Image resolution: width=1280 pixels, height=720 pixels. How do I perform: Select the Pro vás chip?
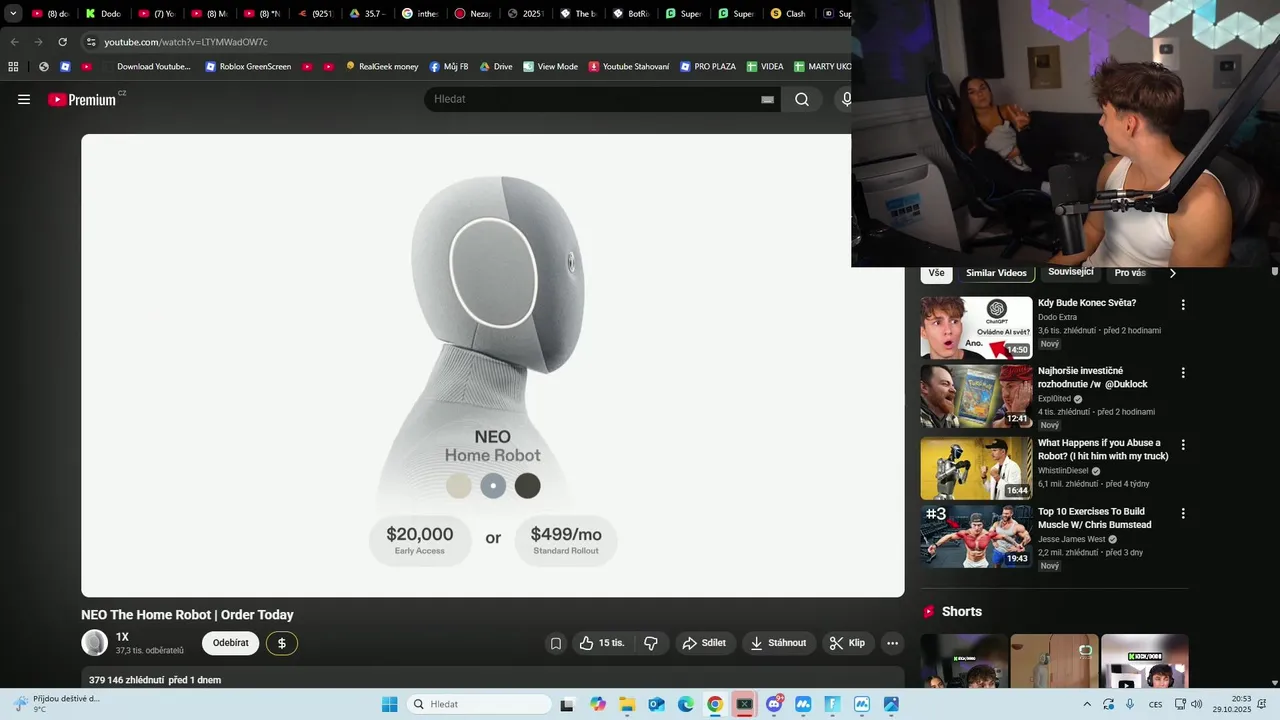click(1130, 273)
